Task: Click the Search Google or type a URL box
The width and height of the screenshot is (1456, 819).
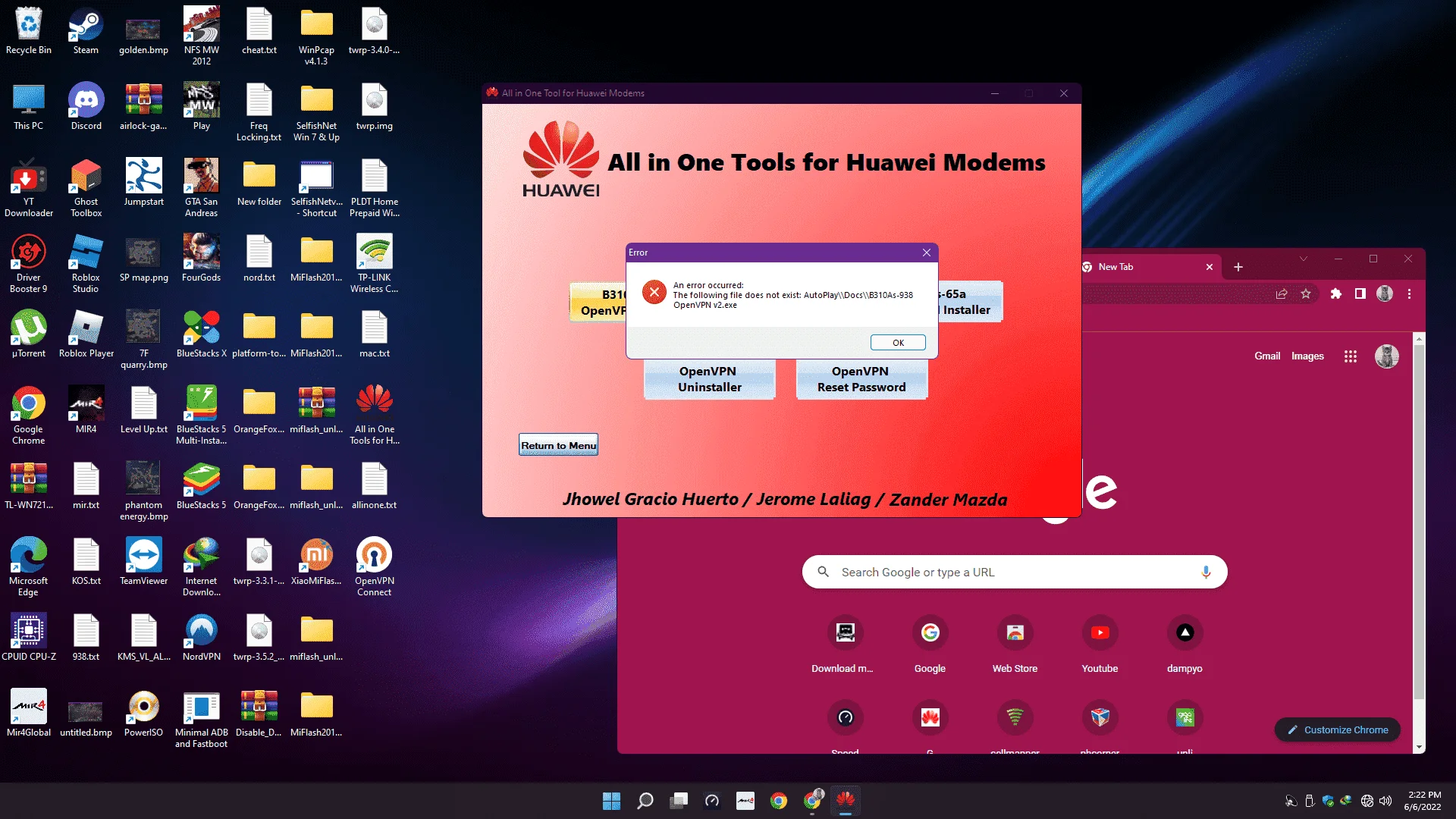Action: 1014,572
